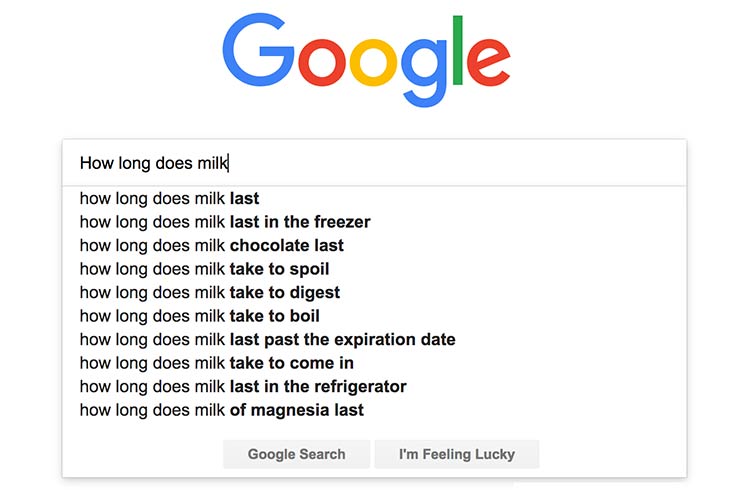Image resolution: width=750 pixels, height=490 pixels.
Task: Click the Google Search button
Action: (296, 454)
